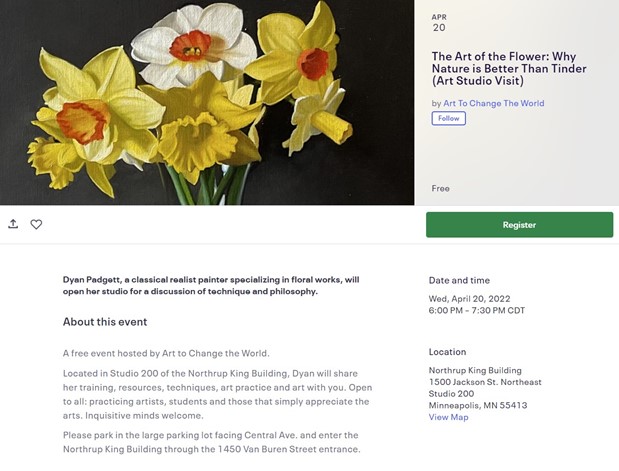Click the '6:00 PM – 7:30 PM CDT' time
Image resolution: width=619 pixels, height=471 pixels.
(x=476, y=310)
